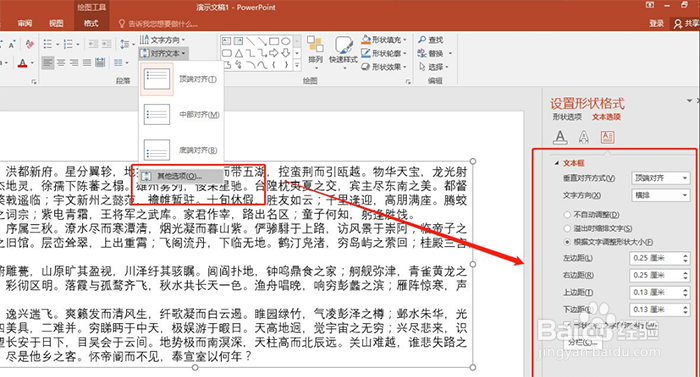Click the 登录 sign-in link

click(x=657, y=23)
